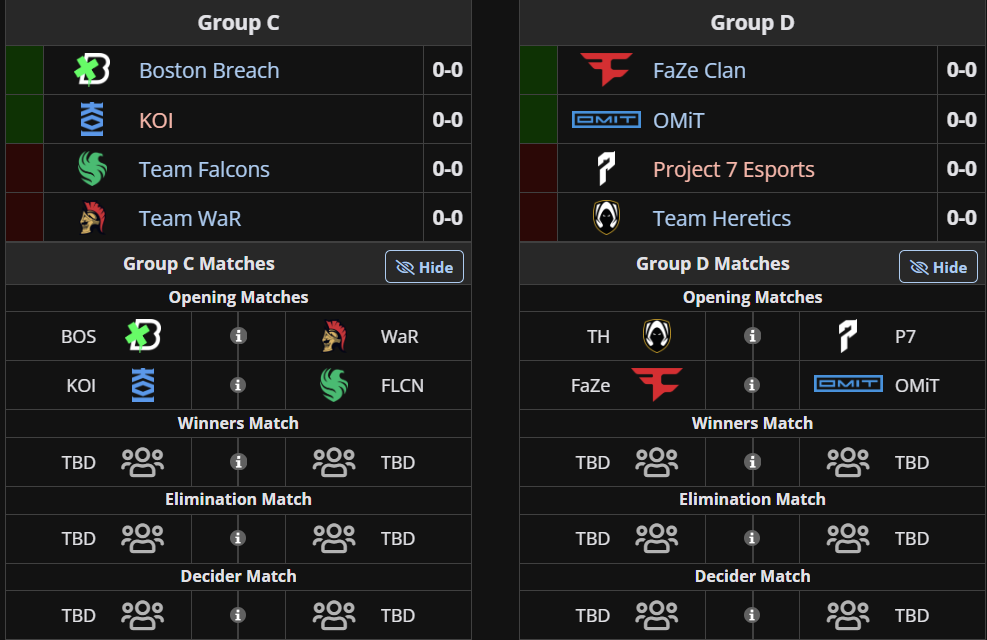This screenshot has height=640, width=987.
Task: Open the Team Heretics team page
Action: [x=721, y=218]
